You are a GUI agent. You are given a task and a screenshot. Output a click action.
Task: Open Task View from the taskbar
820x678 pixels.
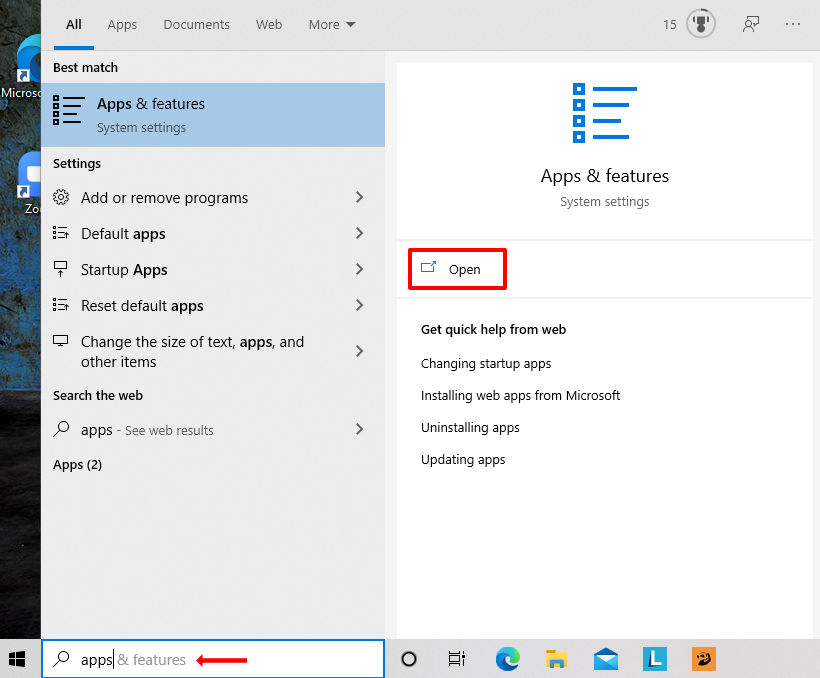click(457, 659)
